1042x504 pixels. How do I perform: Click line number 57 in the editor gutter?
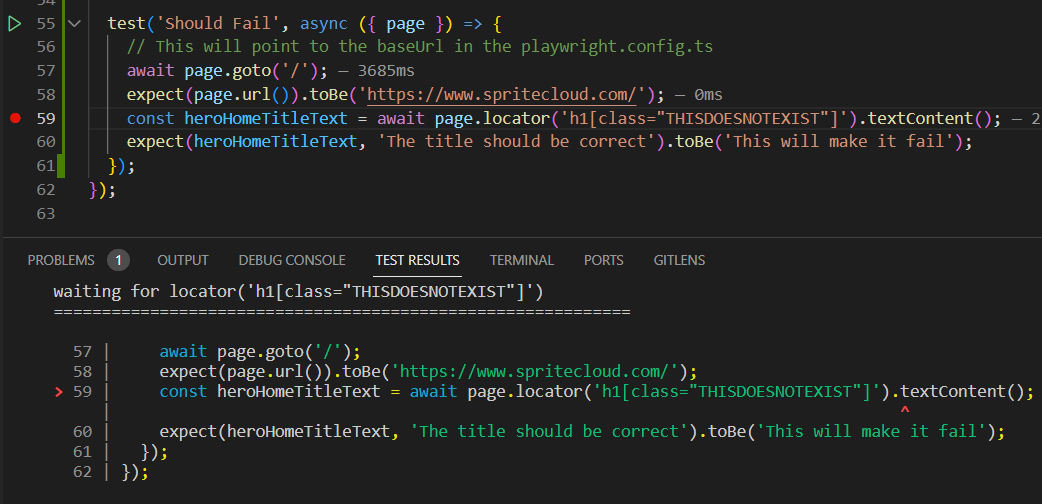46,71
